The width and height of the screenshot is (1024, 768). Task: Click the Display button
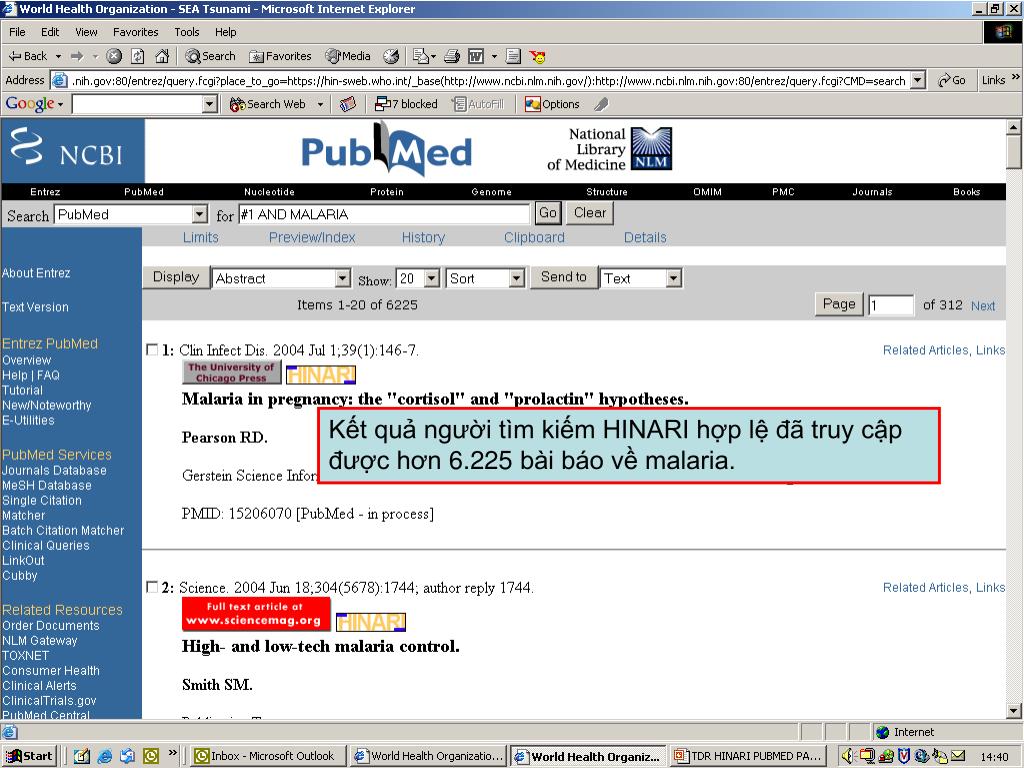pyautogui.click(x=176, y=277)
